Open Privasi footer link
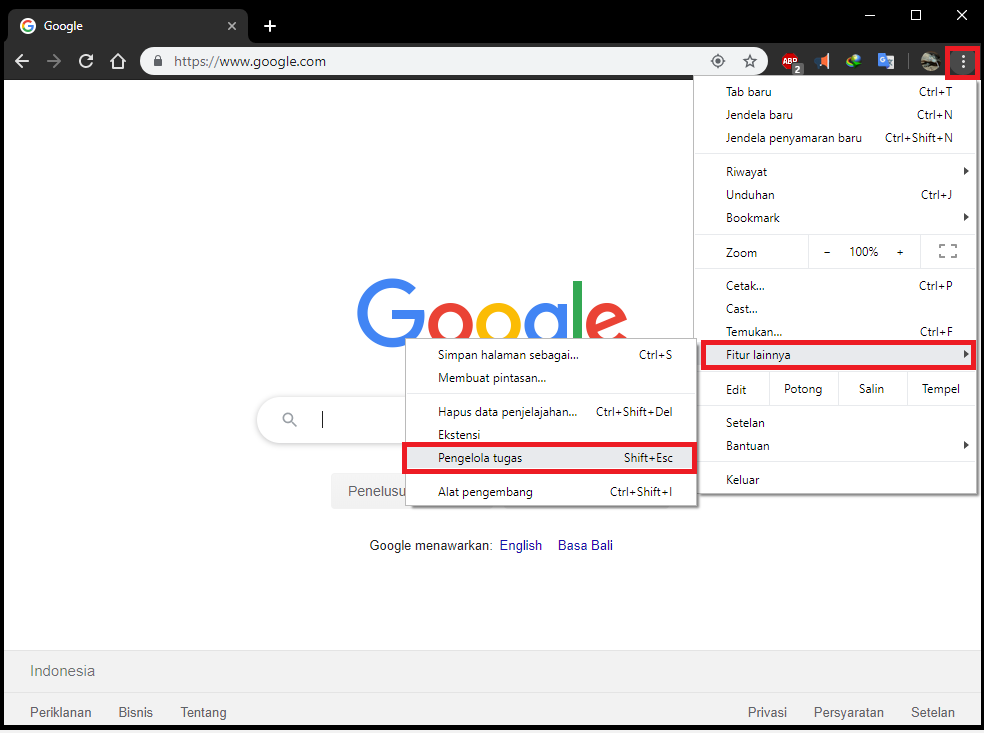 pos(767,712)
